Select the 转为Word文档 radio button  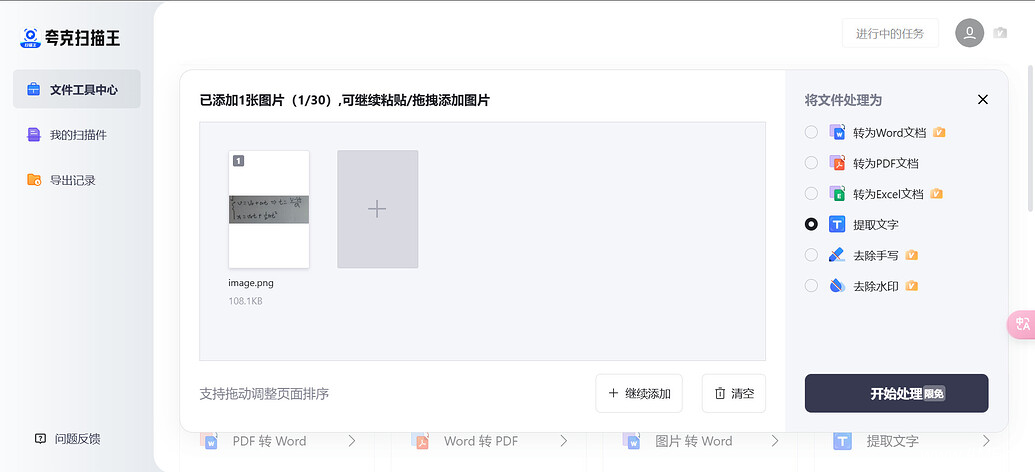[x=811, y=132]
